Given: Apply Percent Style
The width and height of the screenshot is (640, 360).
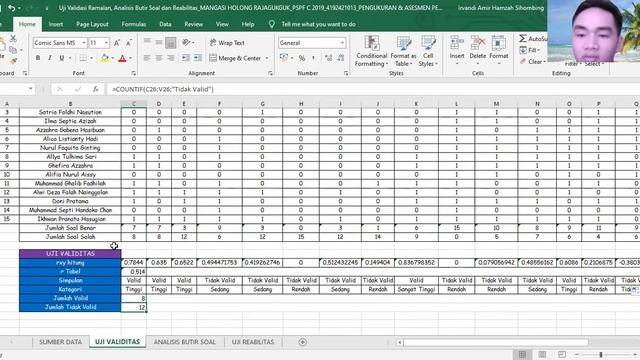Looking at the screenshot, I should click(302, 58).
